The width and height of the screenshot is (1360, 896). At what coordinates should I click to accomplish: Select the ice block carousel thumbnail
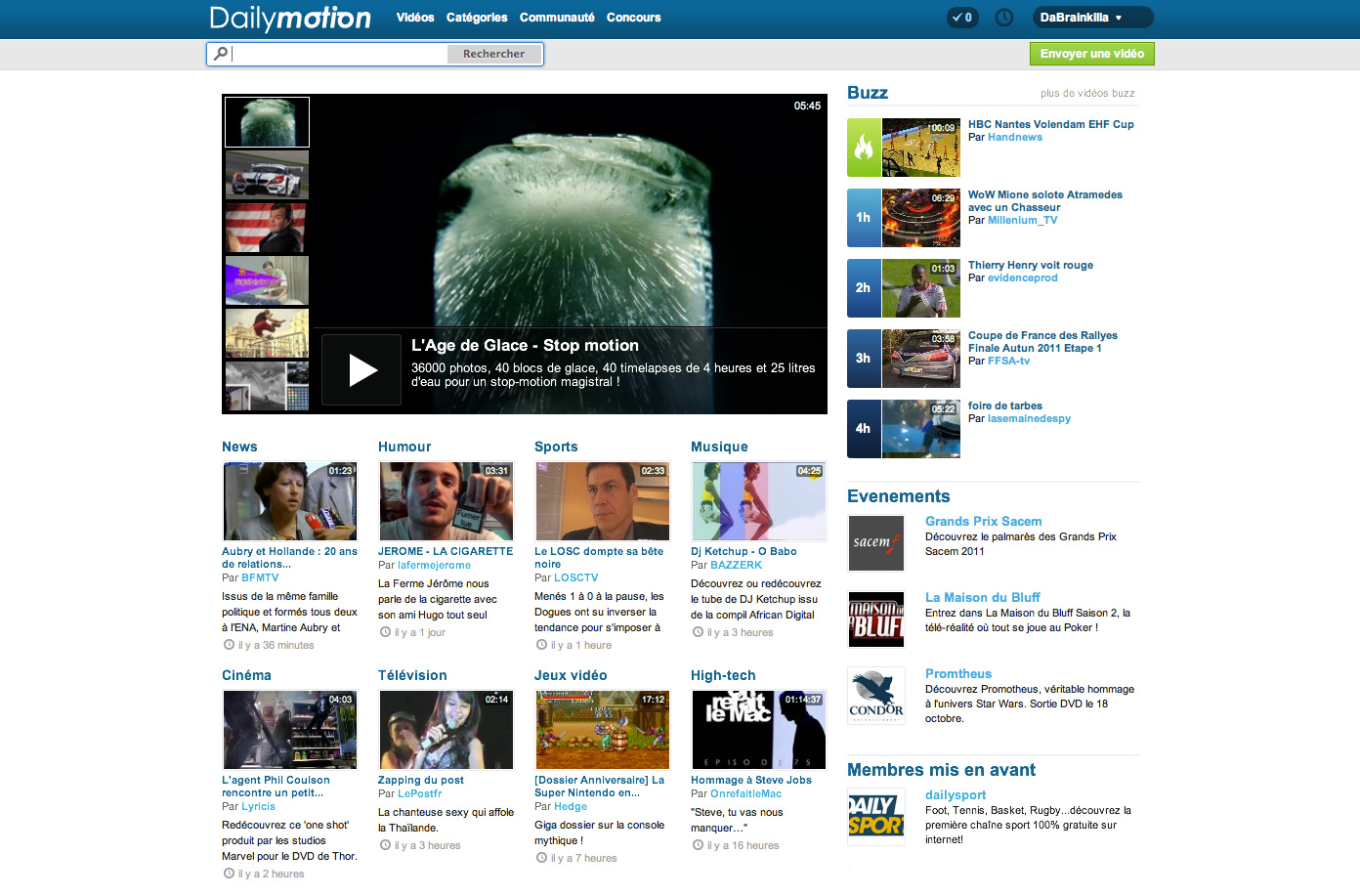267,122
